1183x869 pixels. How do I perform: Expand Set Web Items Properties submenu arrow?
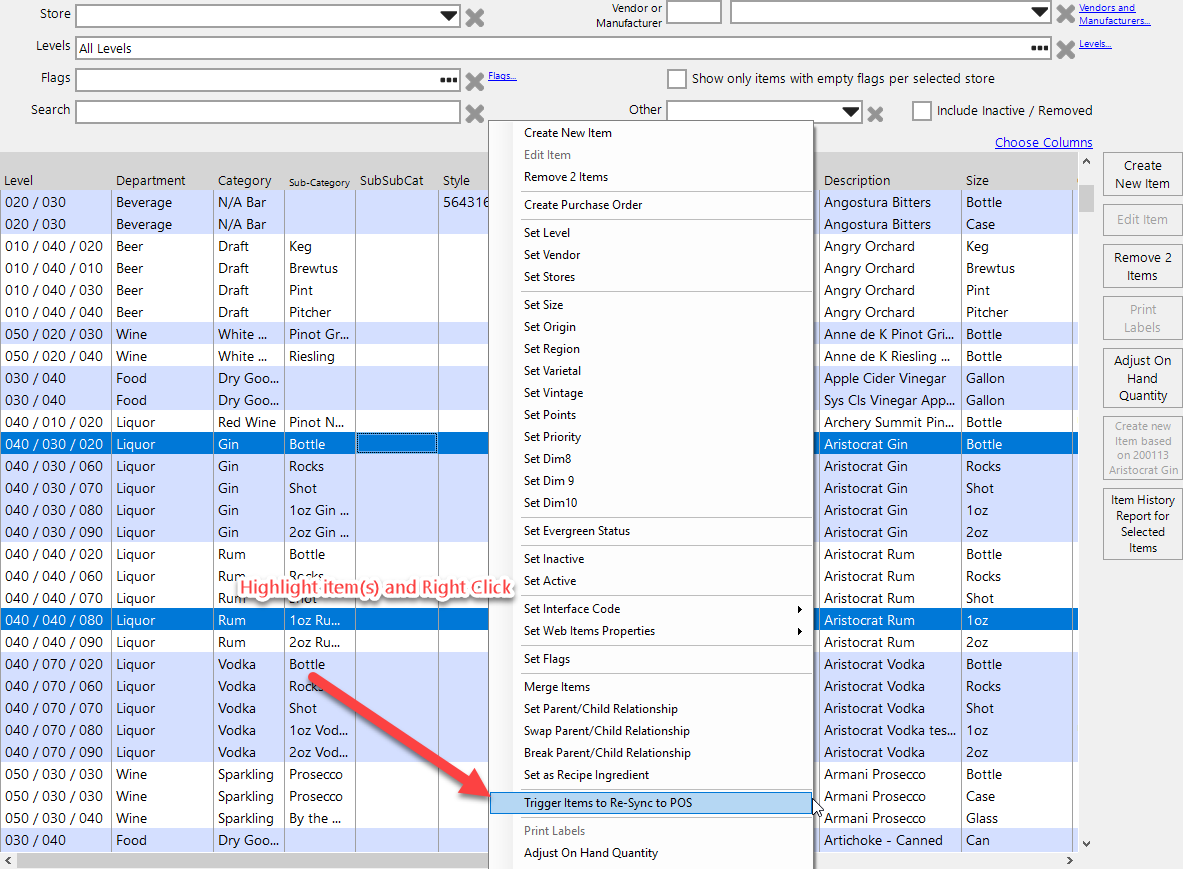800,631
